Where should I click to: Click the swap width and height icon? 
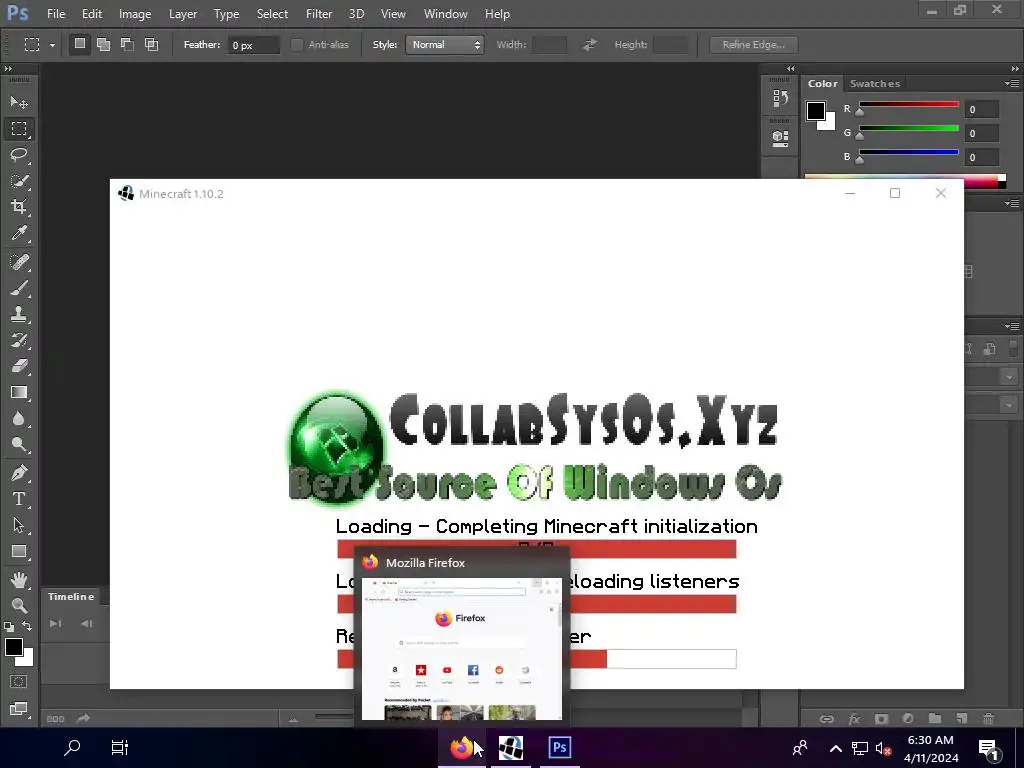pos(590,44)
